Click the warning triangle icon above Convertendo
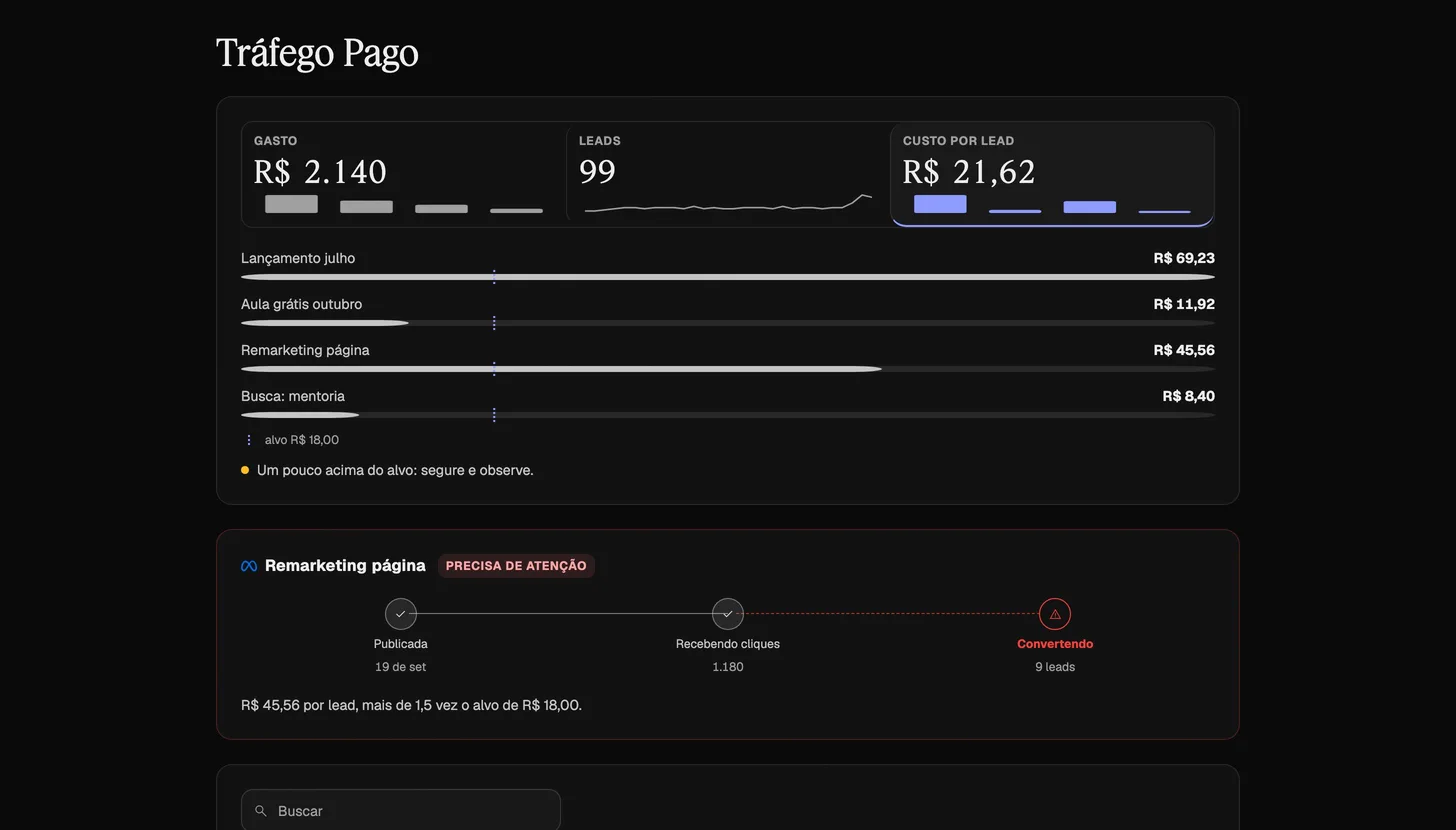Viewport: 1456px width, 830px height. pyautogui.click(x=1055, y=614)
